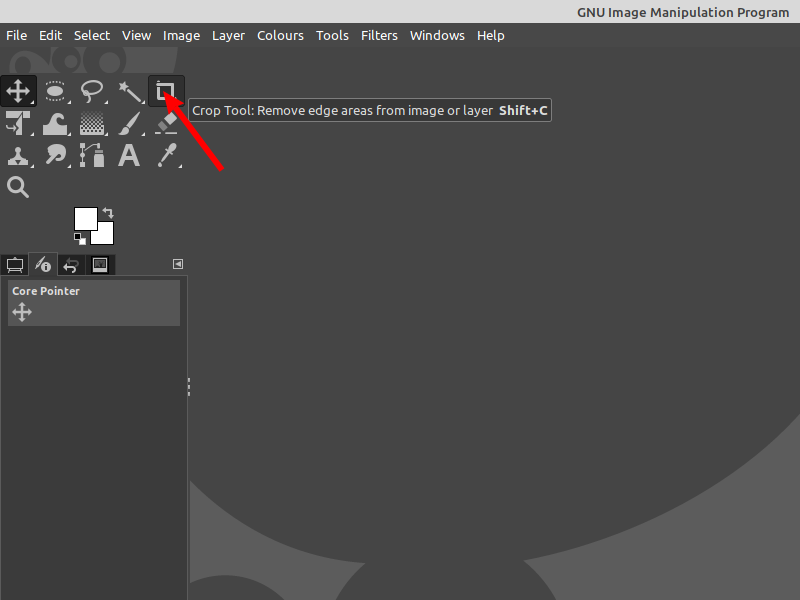800x600 pixels.
Task: Pick the Free Select lasso tool
Action: (92, 90)
